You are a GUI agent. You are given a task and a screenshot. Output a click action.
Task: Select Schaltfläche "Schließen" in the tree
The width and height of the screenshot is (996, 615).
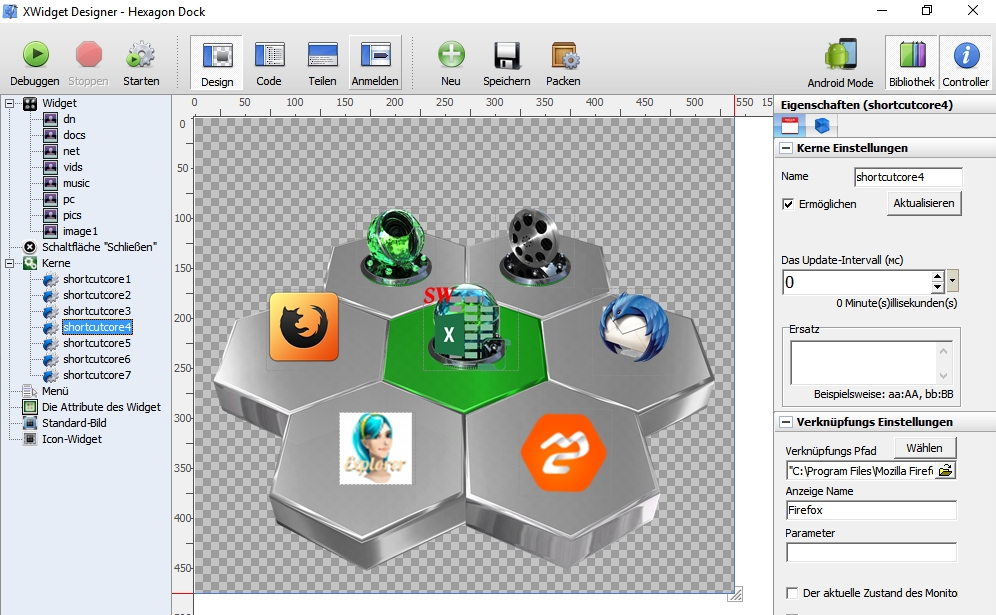(x=99, y=247)
